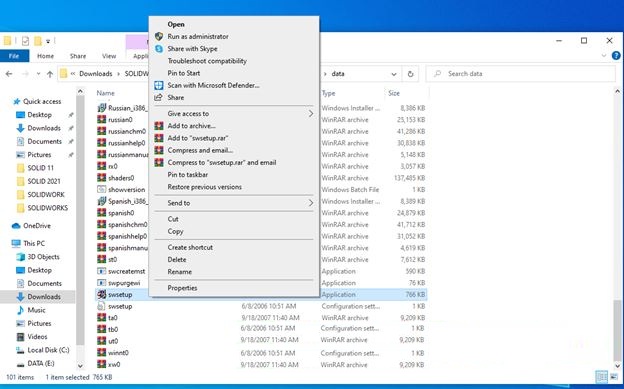Choose Pin to taskbar
Screen dimensions: 624x389
pyautogui.click(x=187, y=174)
